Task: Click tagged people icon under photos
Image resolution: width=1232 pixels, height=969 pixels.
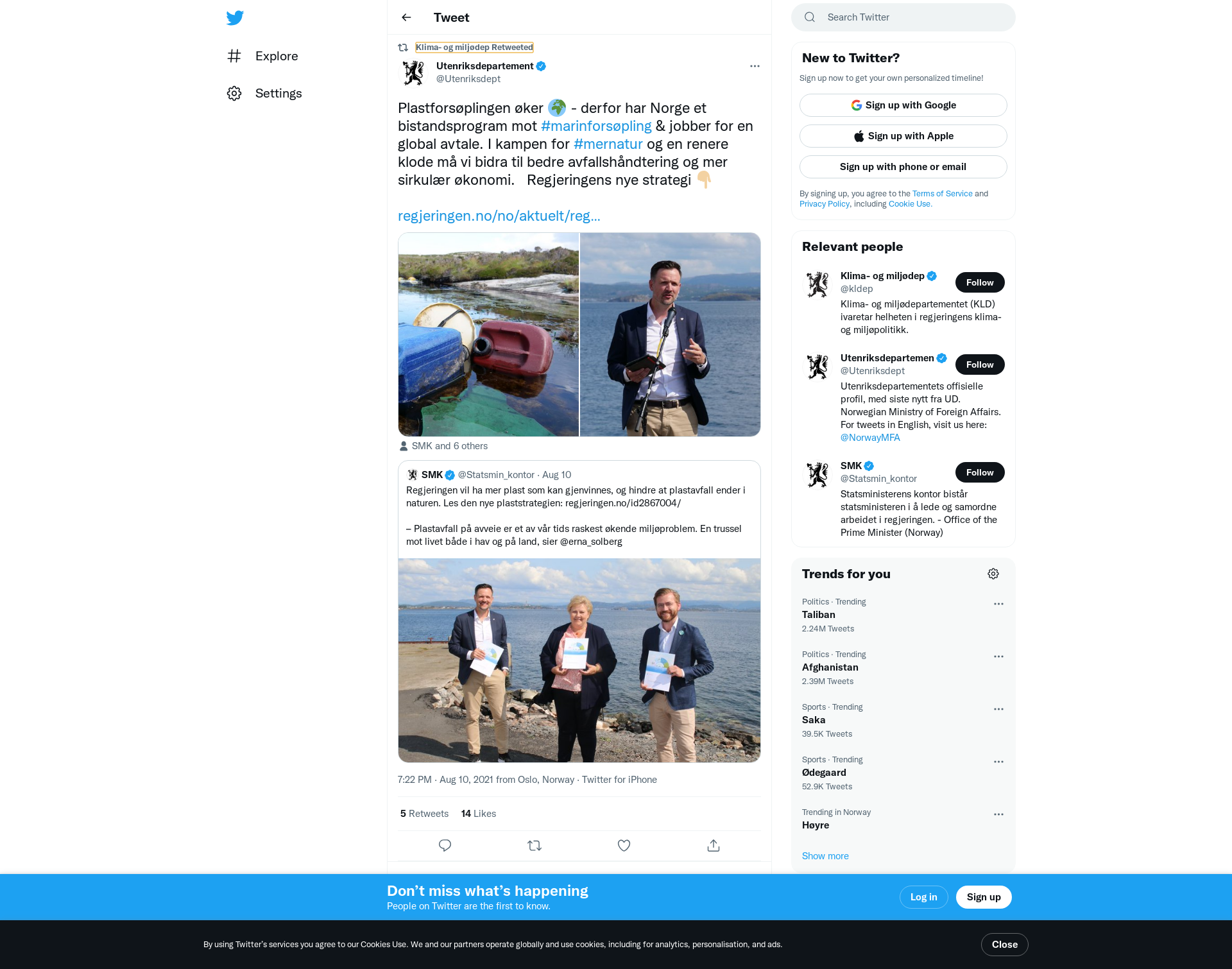Action: click(404, 446)
